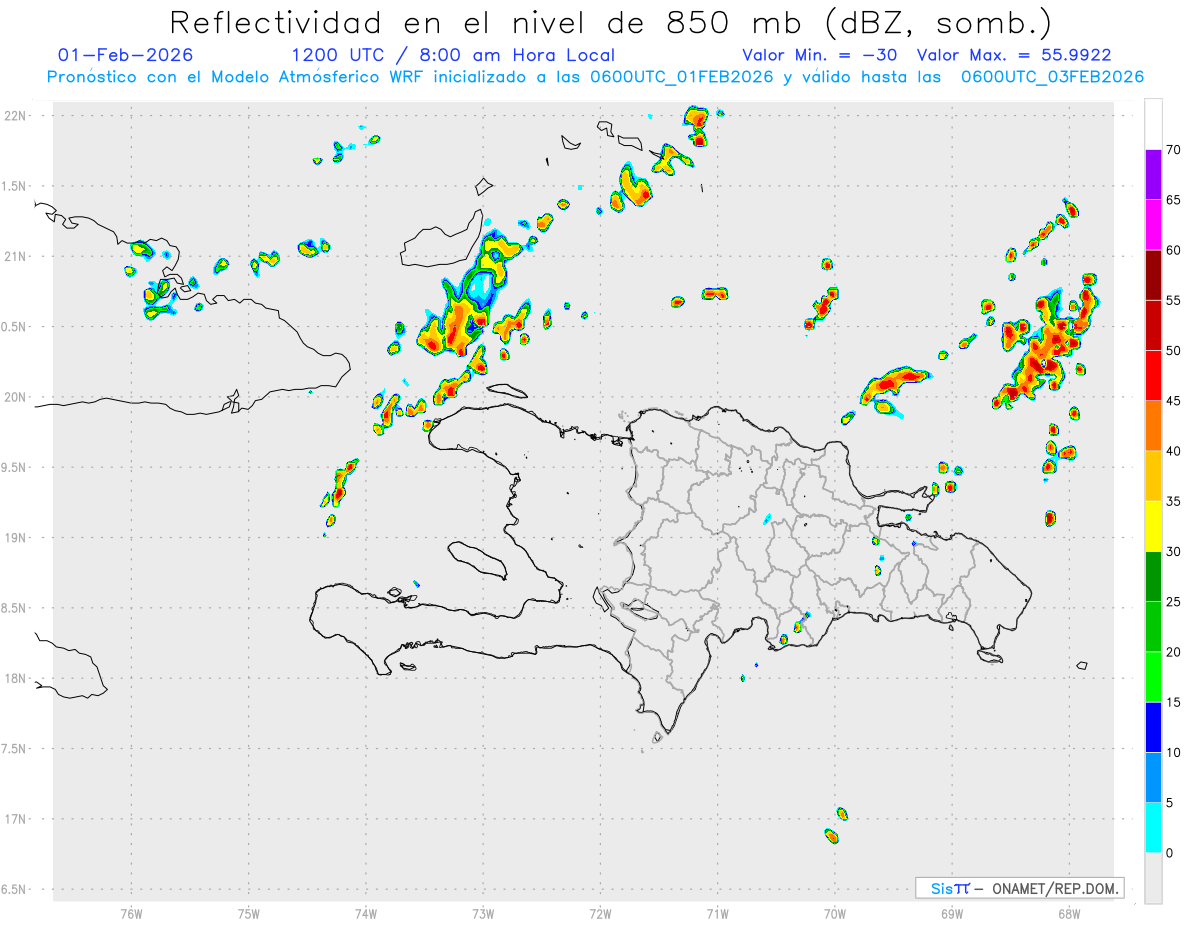
Task: Click the 'Valor Min. = -30' text
Action: [820, 55]
